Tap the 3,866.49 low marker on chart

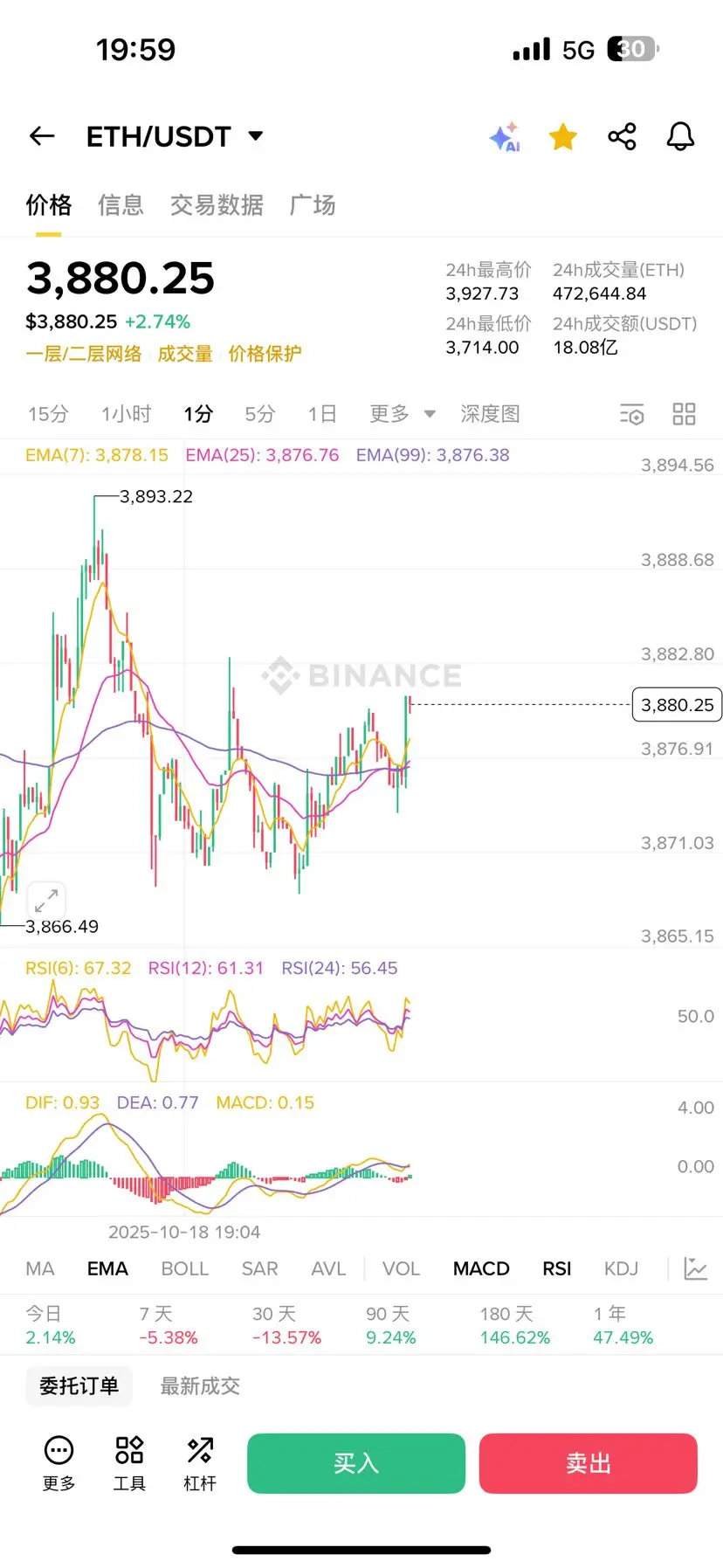[x=61, y=926]
